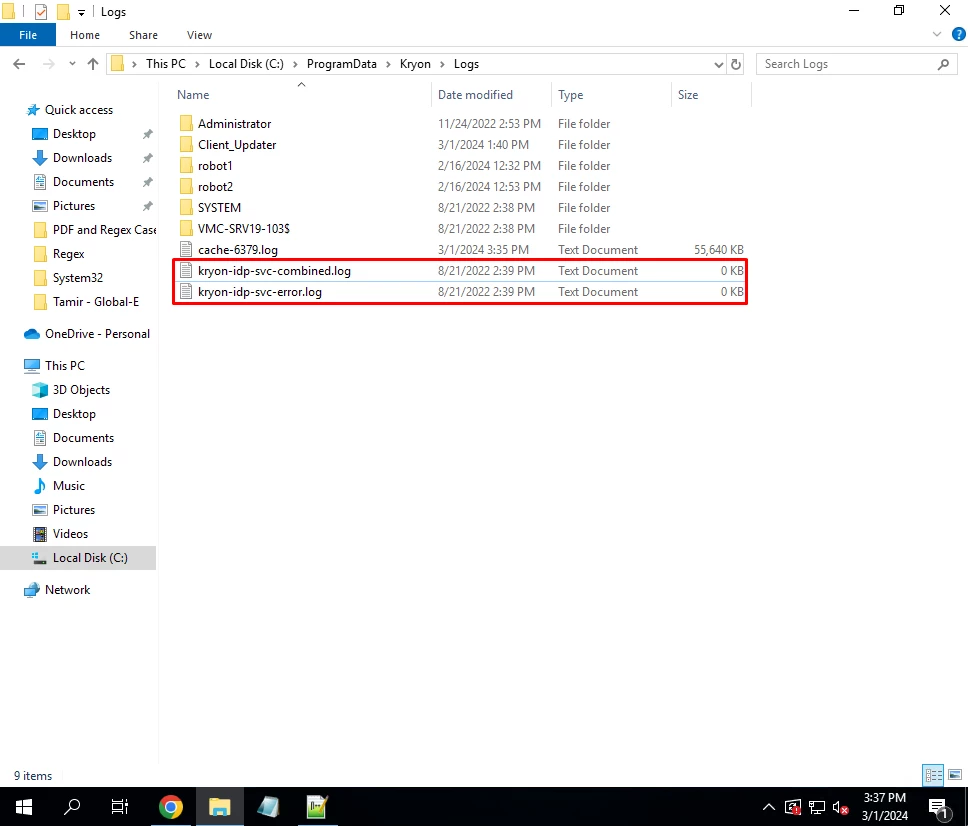
Task: Select the robot2 folder
Action: point(215,186)
